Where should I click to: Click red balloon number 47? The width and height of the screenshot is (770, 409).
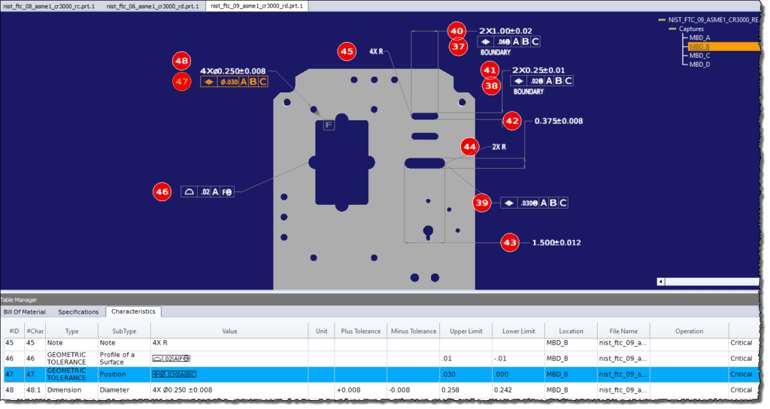(x=182, y=82)
